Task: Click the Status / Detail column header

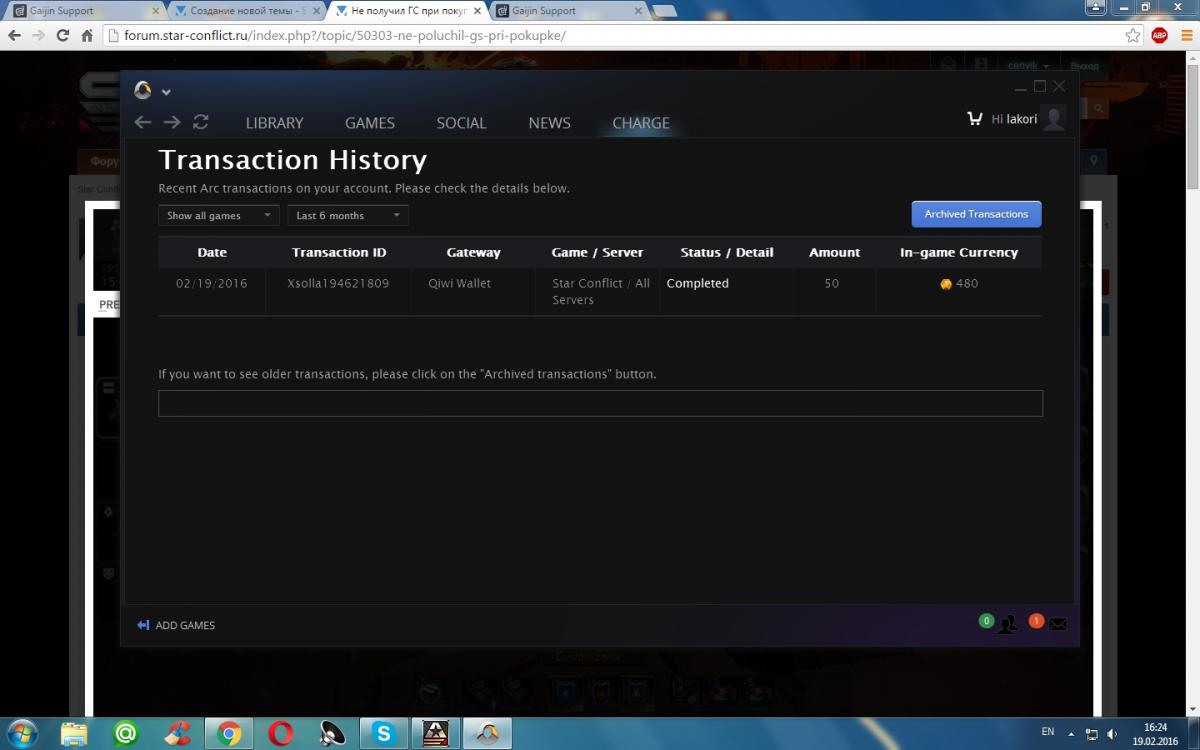Action: tap(727, 253)
